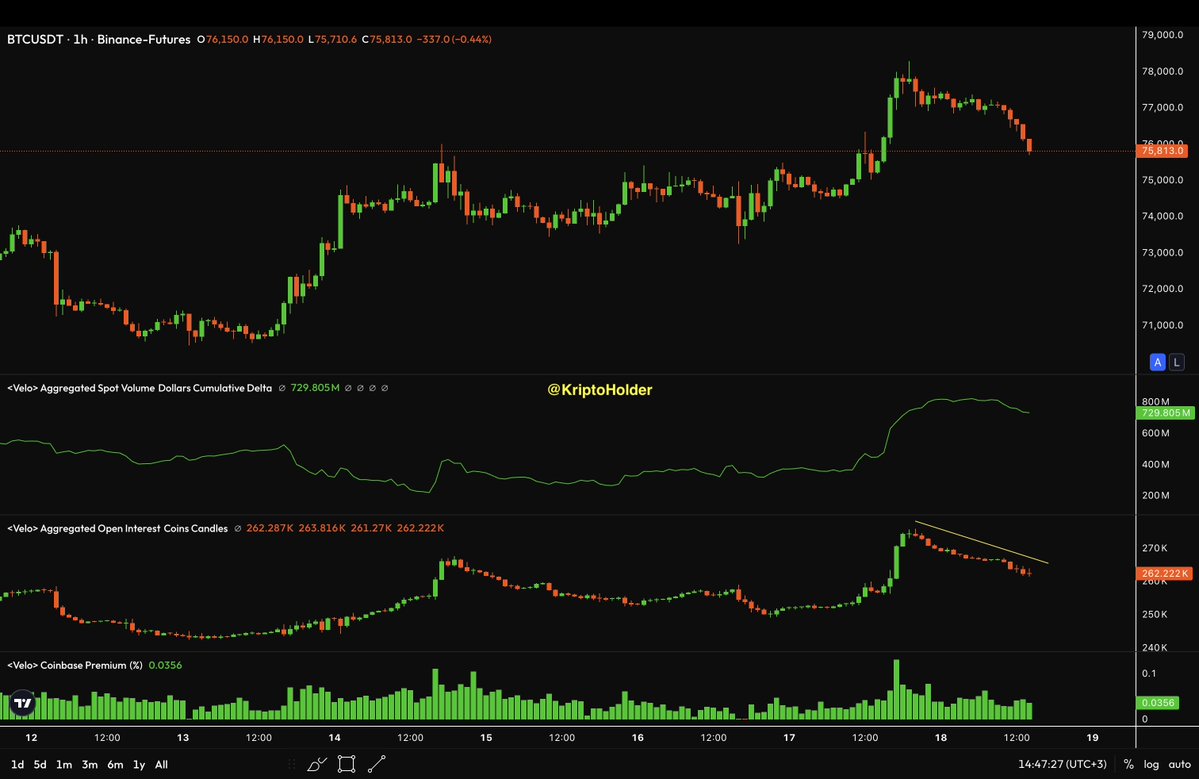
Task: Click the 79,000.0 price axis label
Action: [1162, 34]
